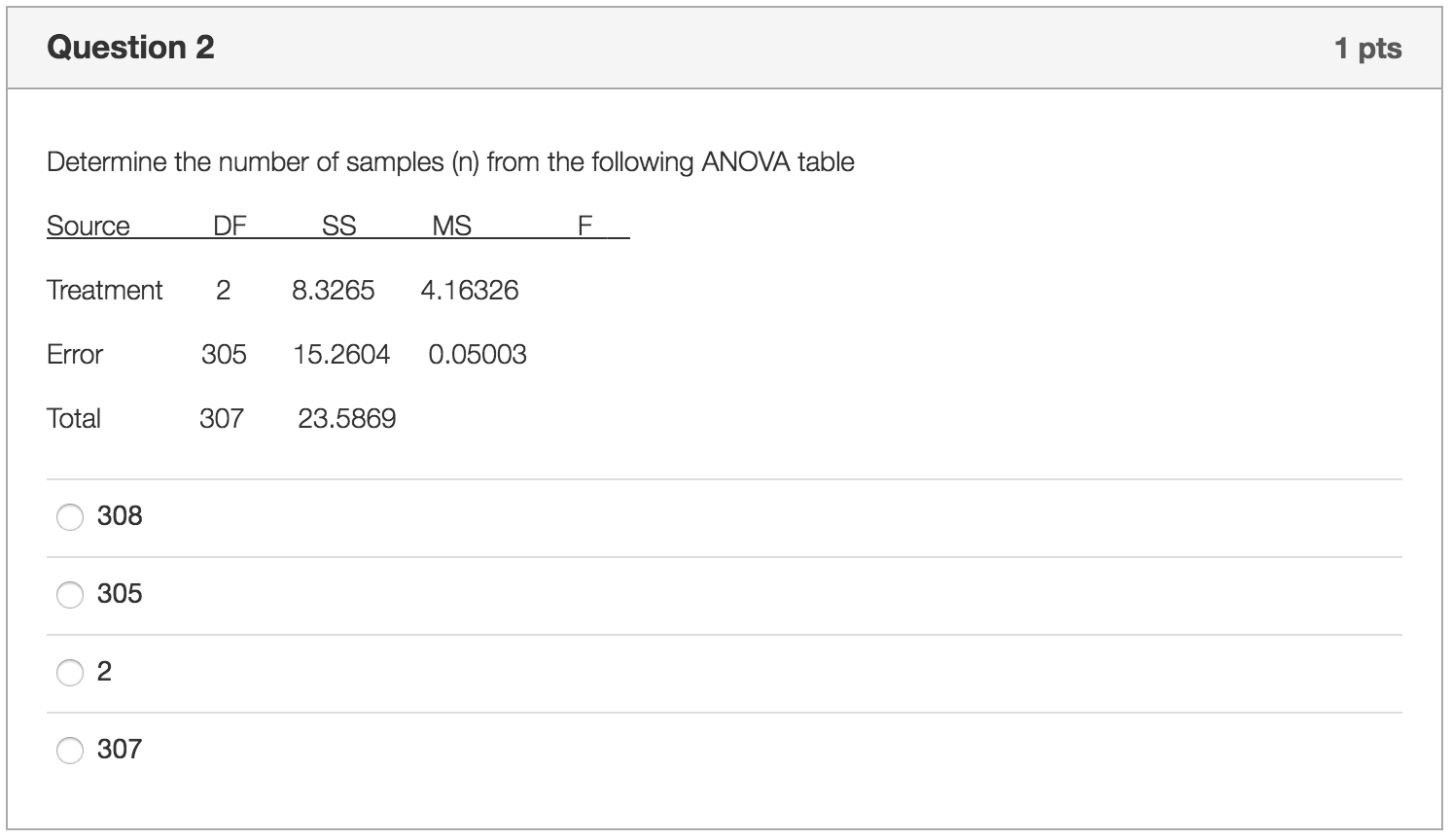Click the Total row label
The width and height of the screenshot is (1451, 840).
click(x=73, y=418)
